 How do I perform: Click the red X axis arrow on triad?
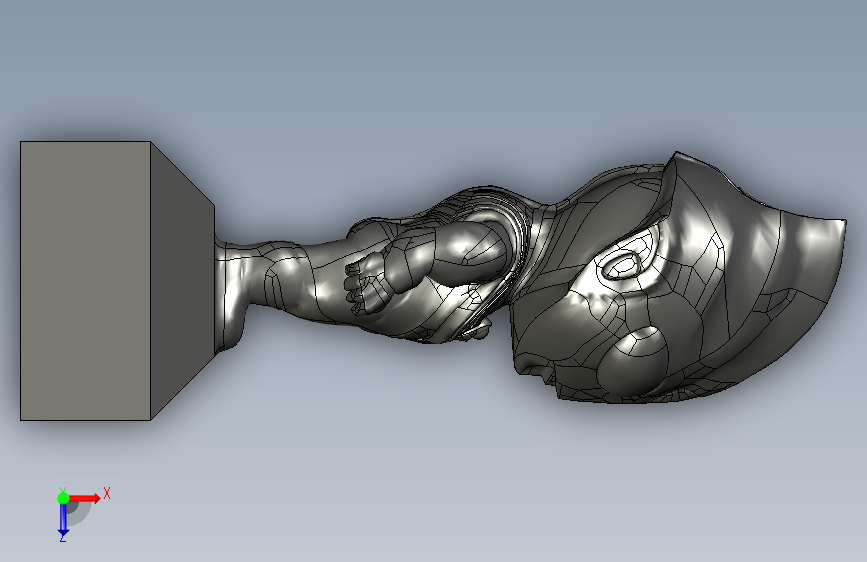84,498
